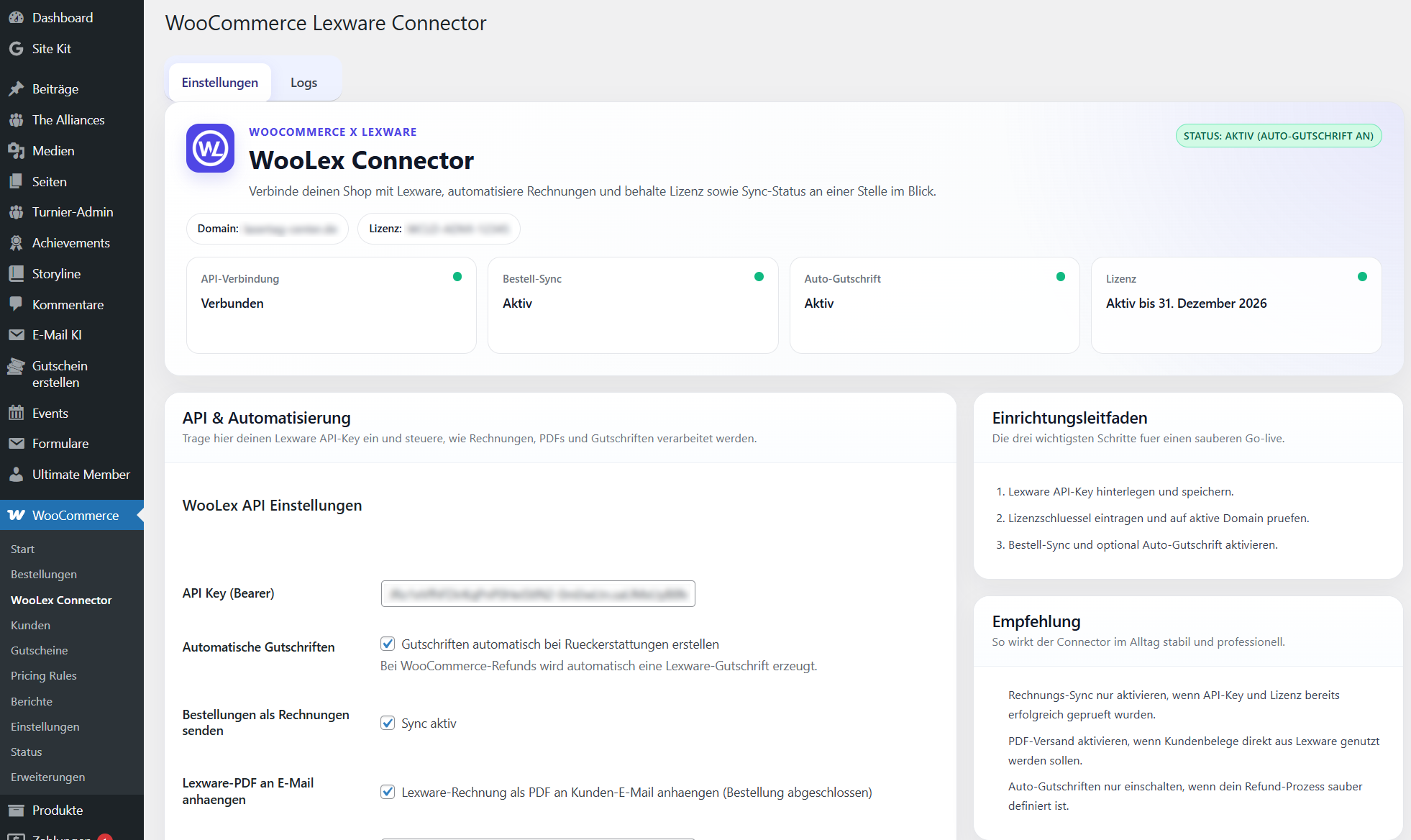
Task: Switch to the Einstellungen tab
Action: coord(219,83)
